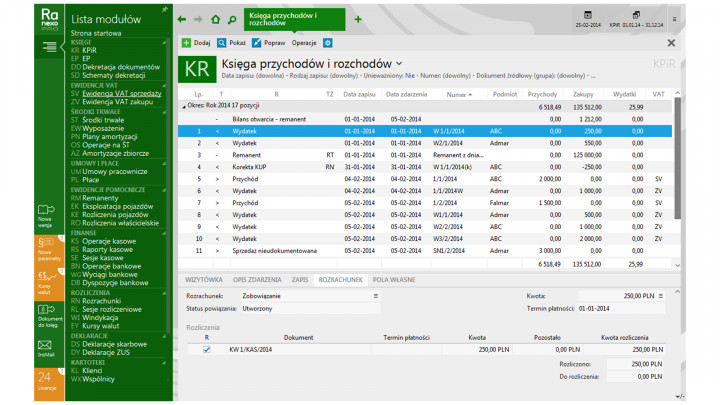The image size is (720, 405).
Task: Open the InsMail envelope icon
Action: [x=46, y=343]
